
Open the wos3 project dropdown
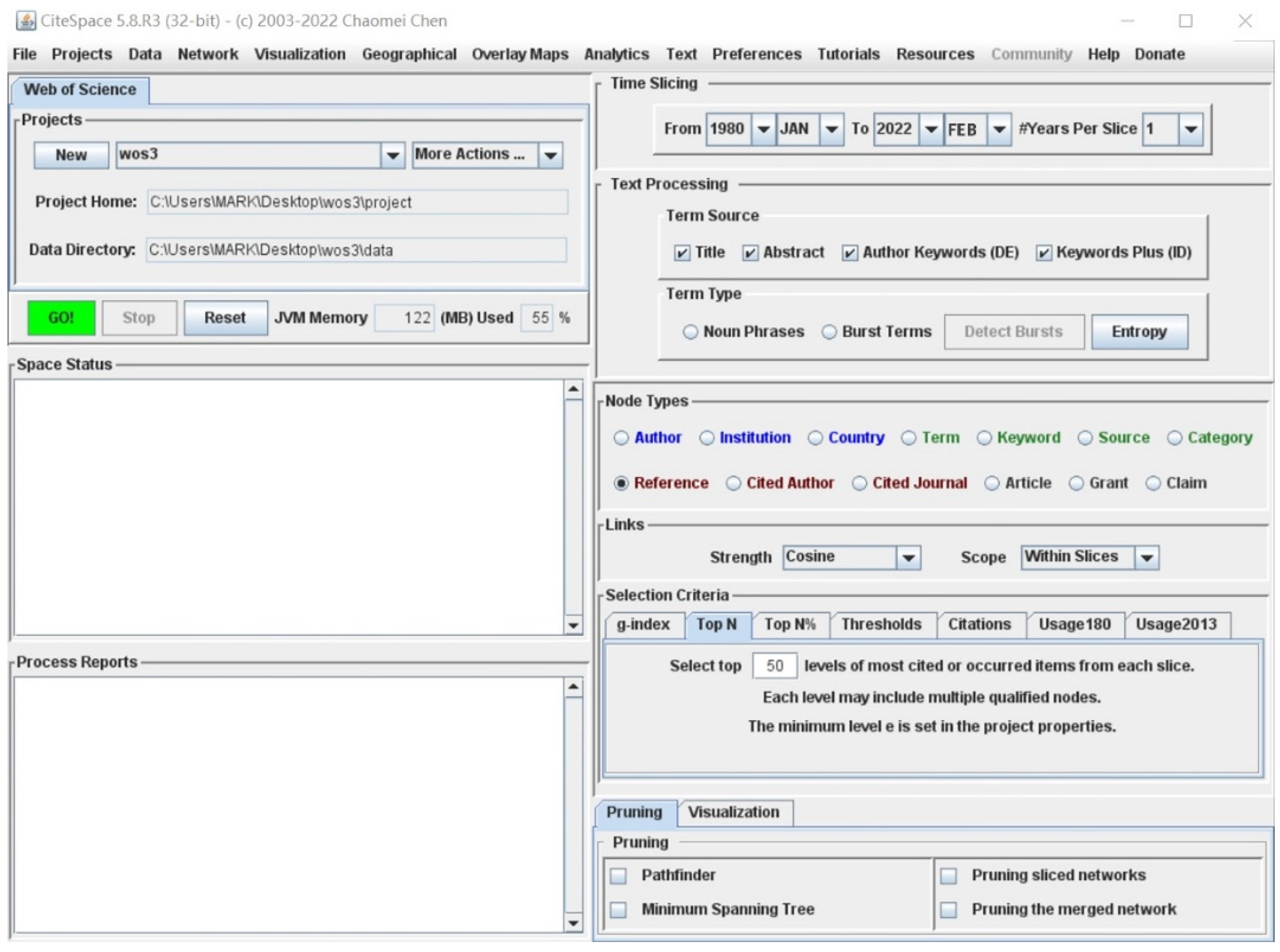coord(393,155)
